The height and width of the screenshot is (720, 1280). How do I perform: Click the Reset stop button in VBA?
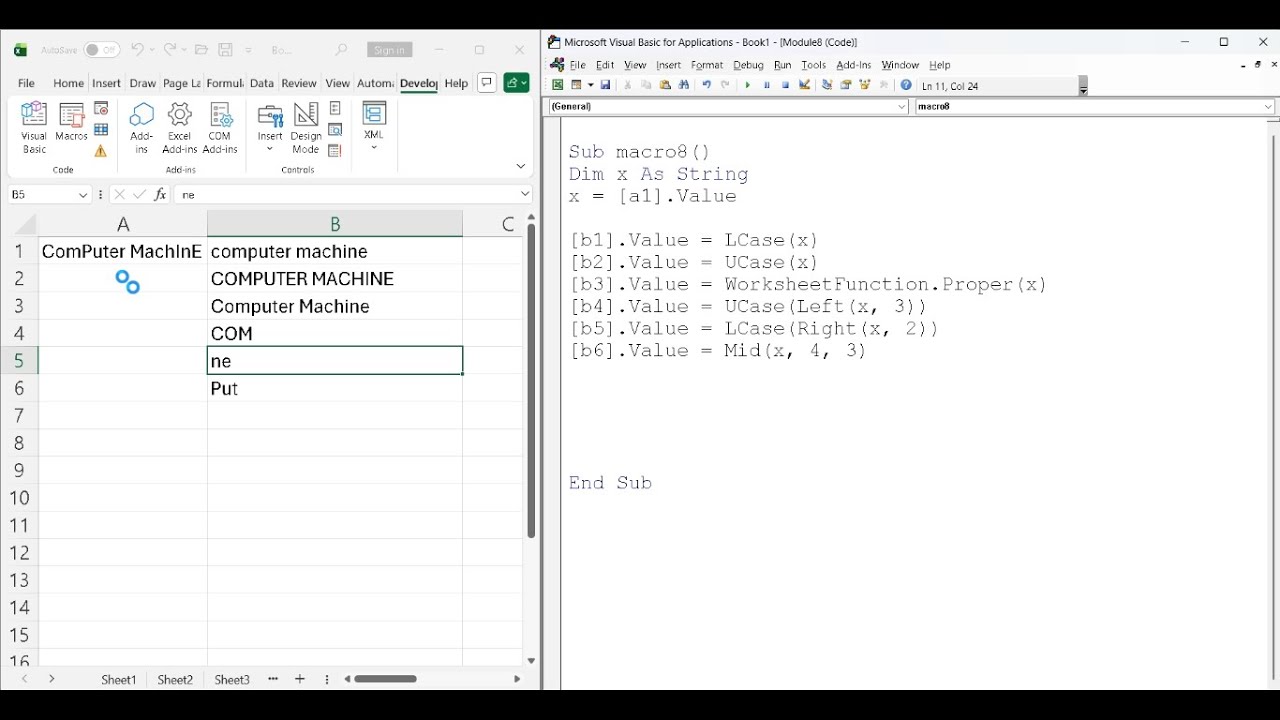(x=785, y=85)
